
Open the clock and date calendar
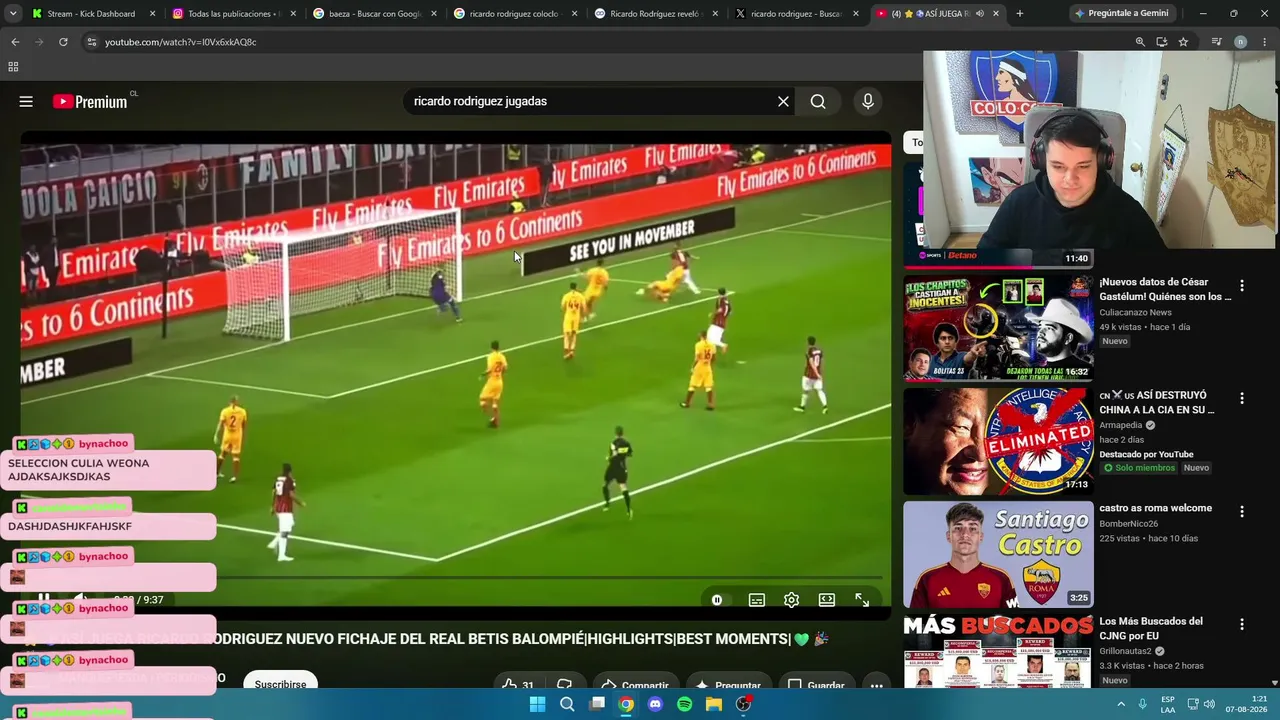[x=1246, y=704]
